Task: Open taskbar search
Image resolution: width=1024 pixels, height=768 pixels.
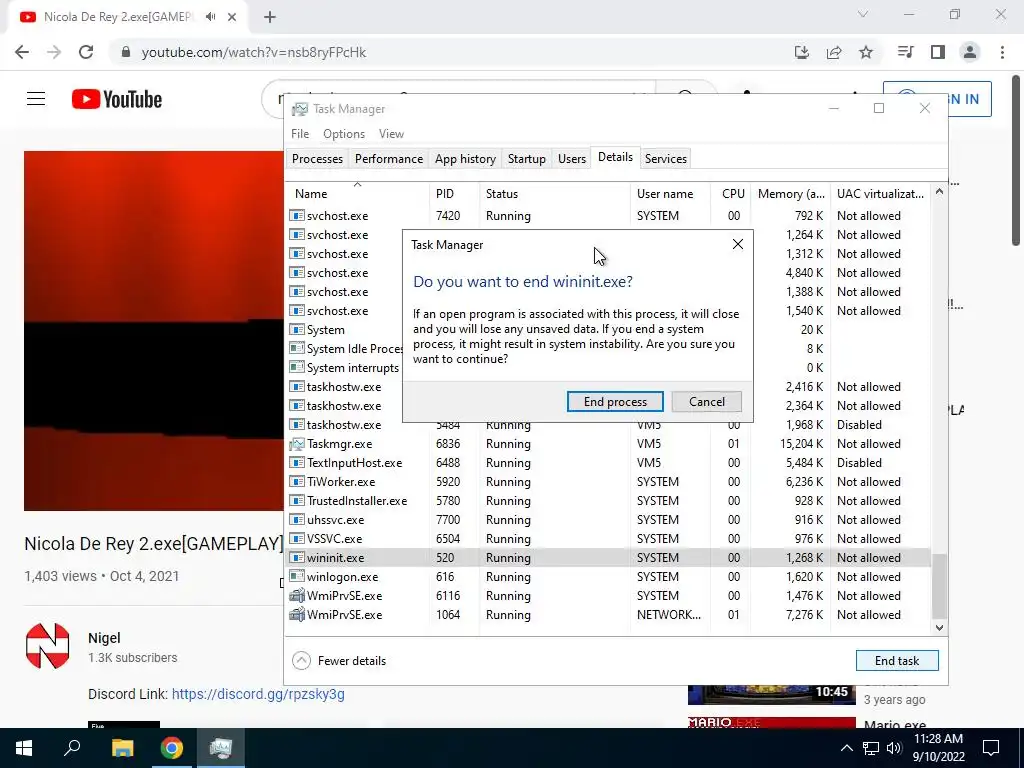Action: [72, 748]
